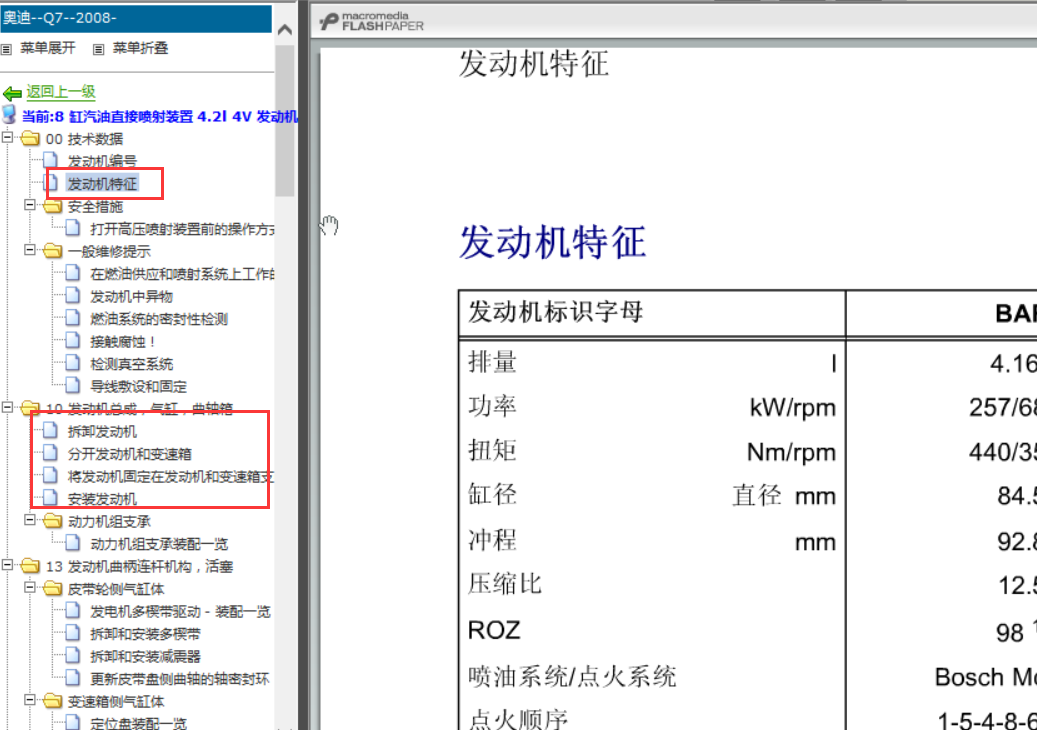Click the 变速箱侧气缸体 folder icon
1037x730 pixels.
tap(52, 700)
